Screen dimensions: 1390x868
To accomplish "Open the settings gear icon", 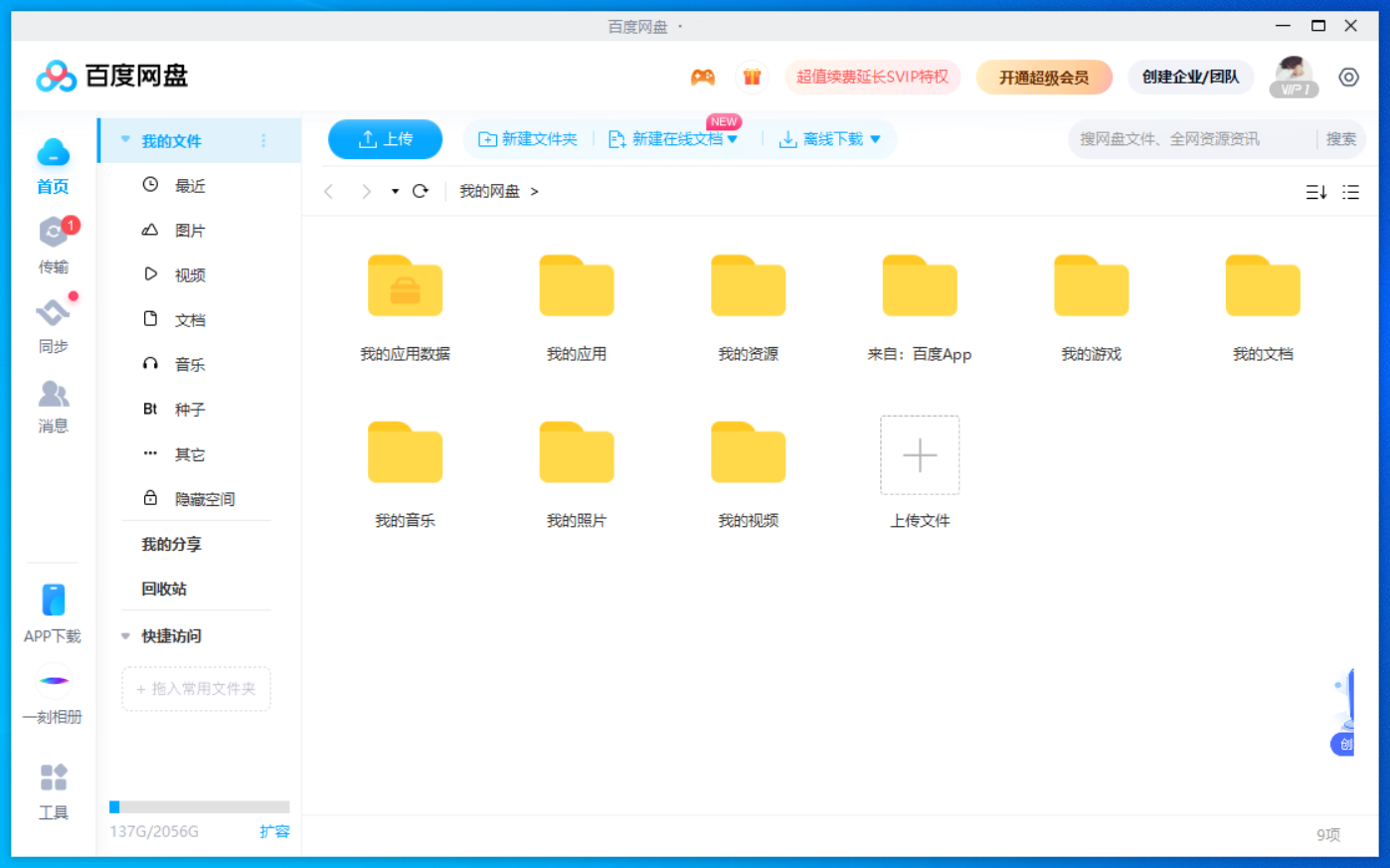I will (x=1348, y=77).
